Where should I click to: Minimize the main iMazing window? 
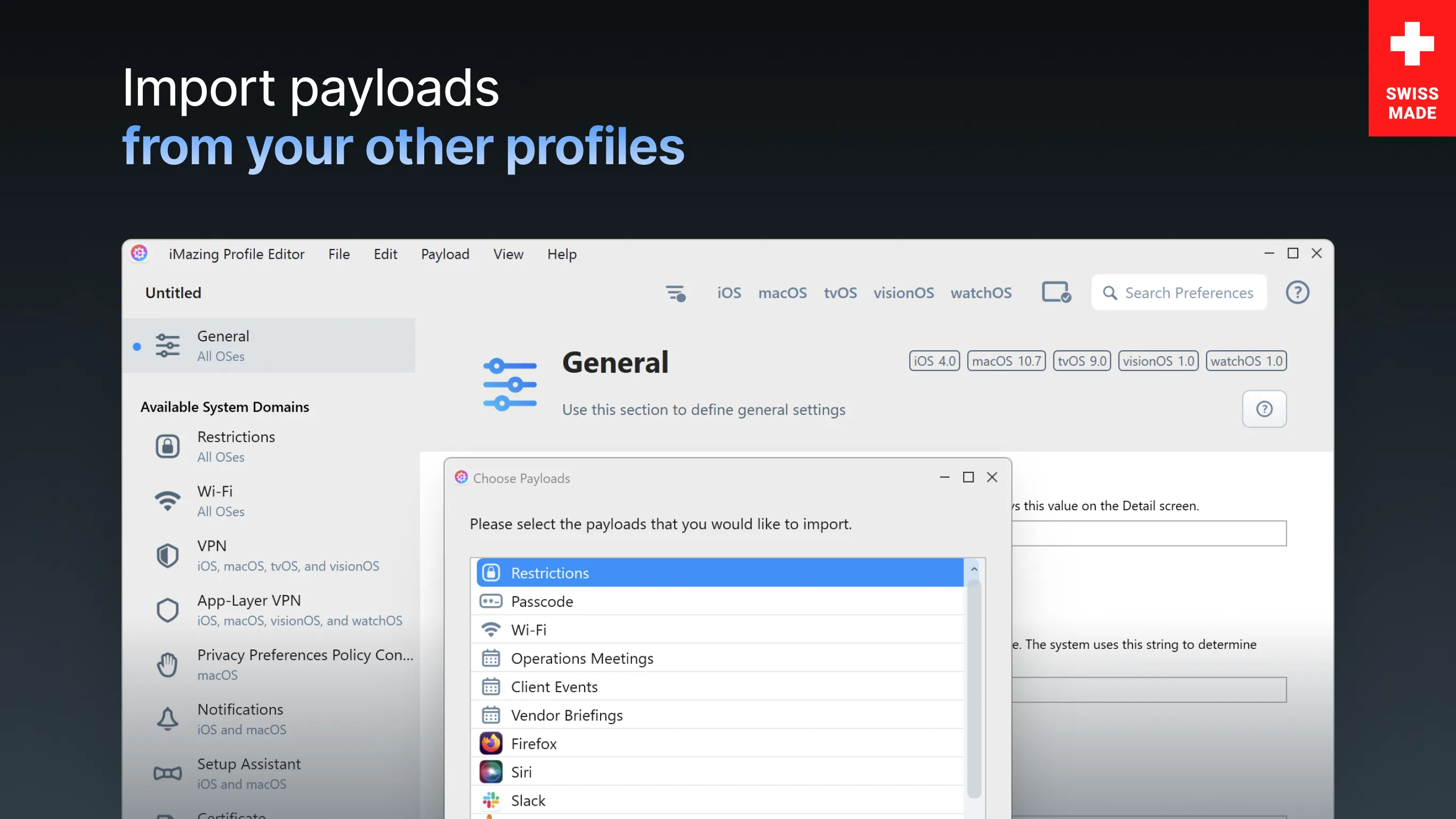pyautogui.click(x=1269, y=253)
